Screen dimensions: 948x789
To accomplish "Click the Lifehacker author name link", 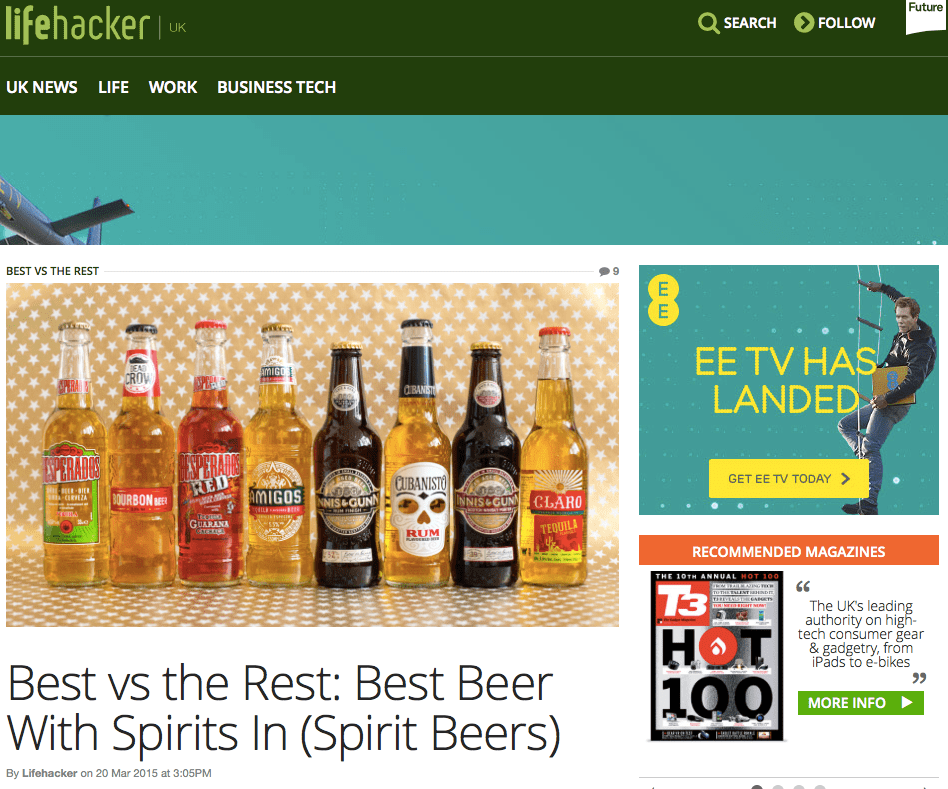I will pyautogui.click(x=50, y=773).
